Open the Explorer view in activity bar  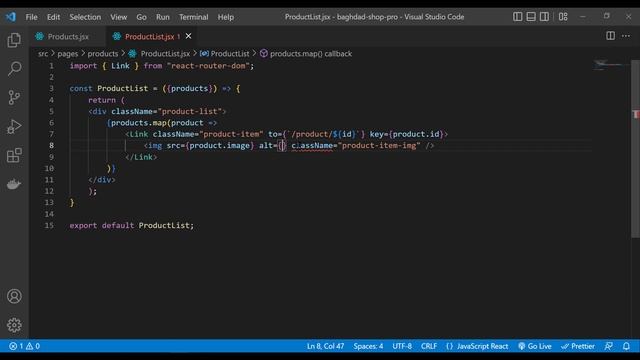14,40
